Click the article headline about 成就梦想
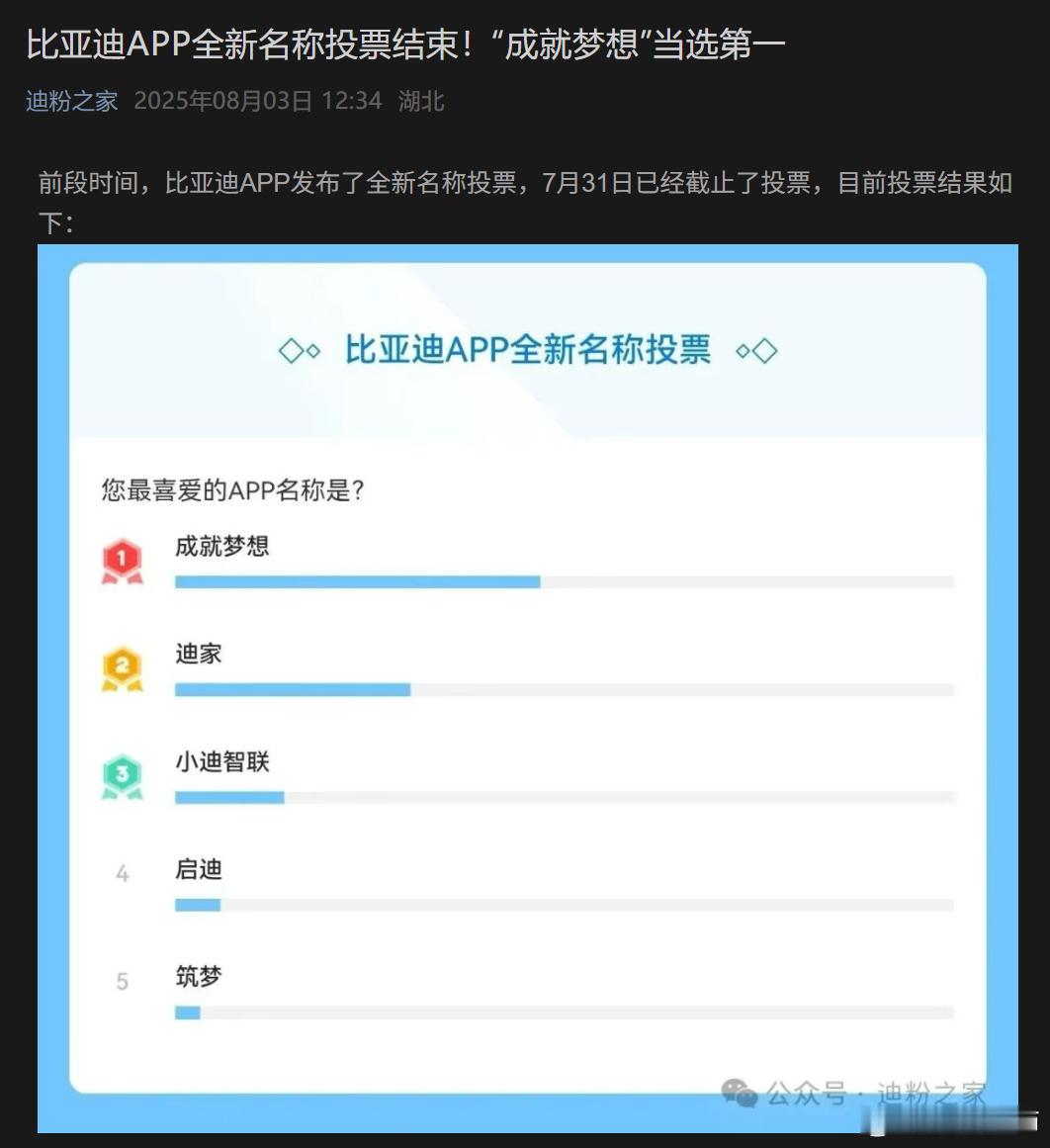Screen dimensions: 1050x1148 [405, 44]
